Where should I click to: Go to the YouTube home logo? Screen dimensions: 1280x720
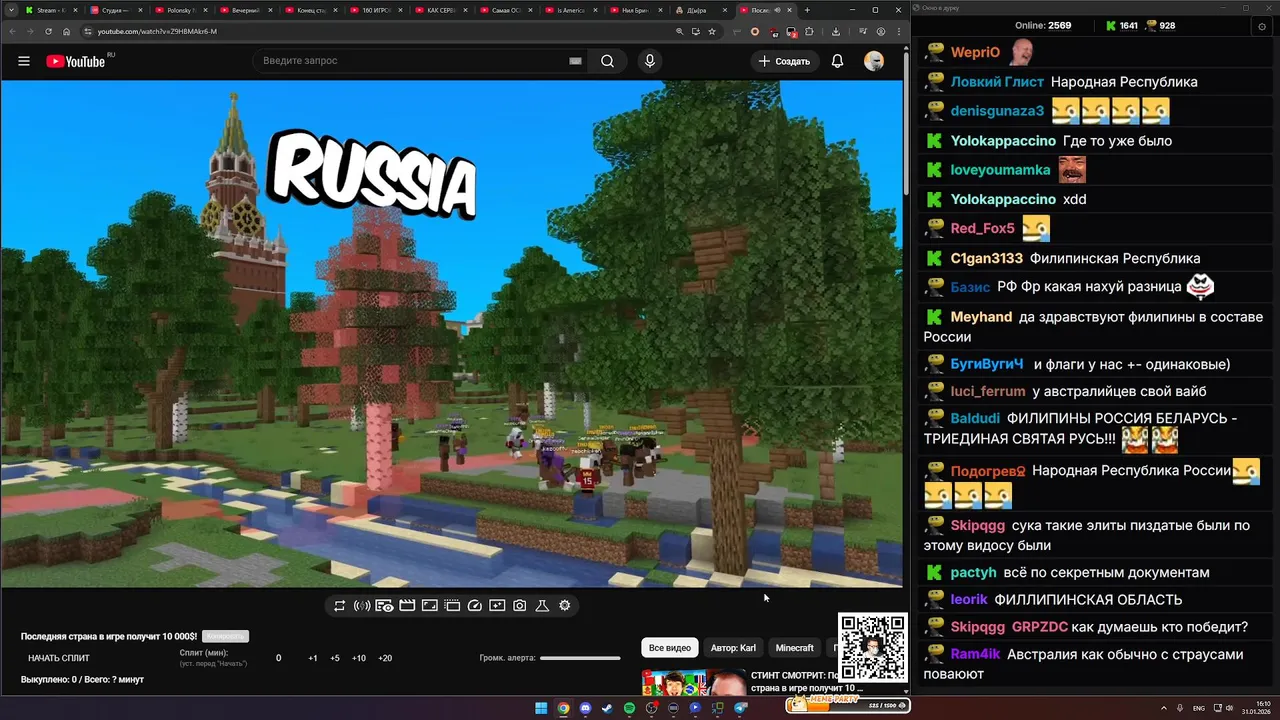(x=76, y=61)
